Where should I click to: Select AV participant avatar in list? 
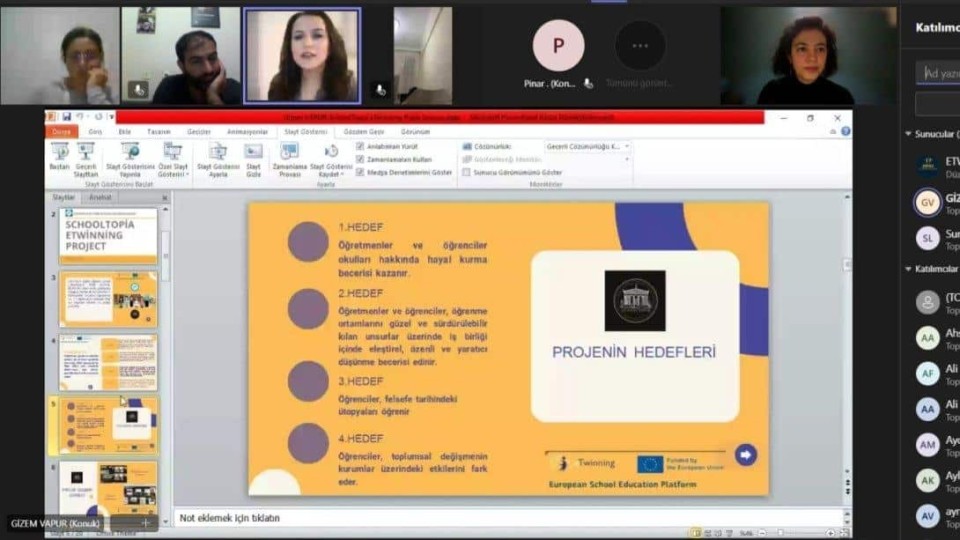(x=927, y=516)
